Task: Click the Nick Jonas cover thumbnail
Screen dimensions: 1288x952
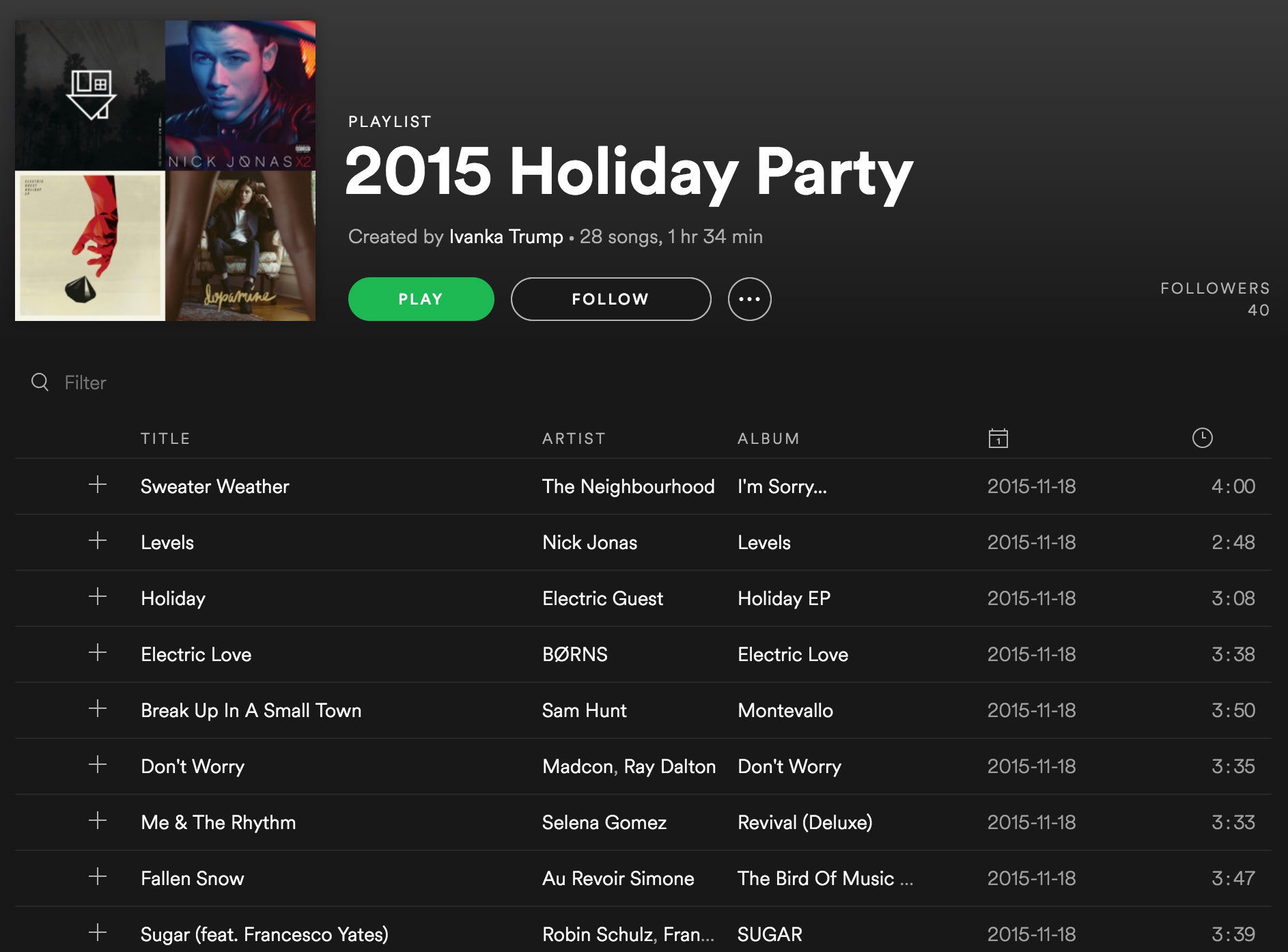Action: click(240, 95)
